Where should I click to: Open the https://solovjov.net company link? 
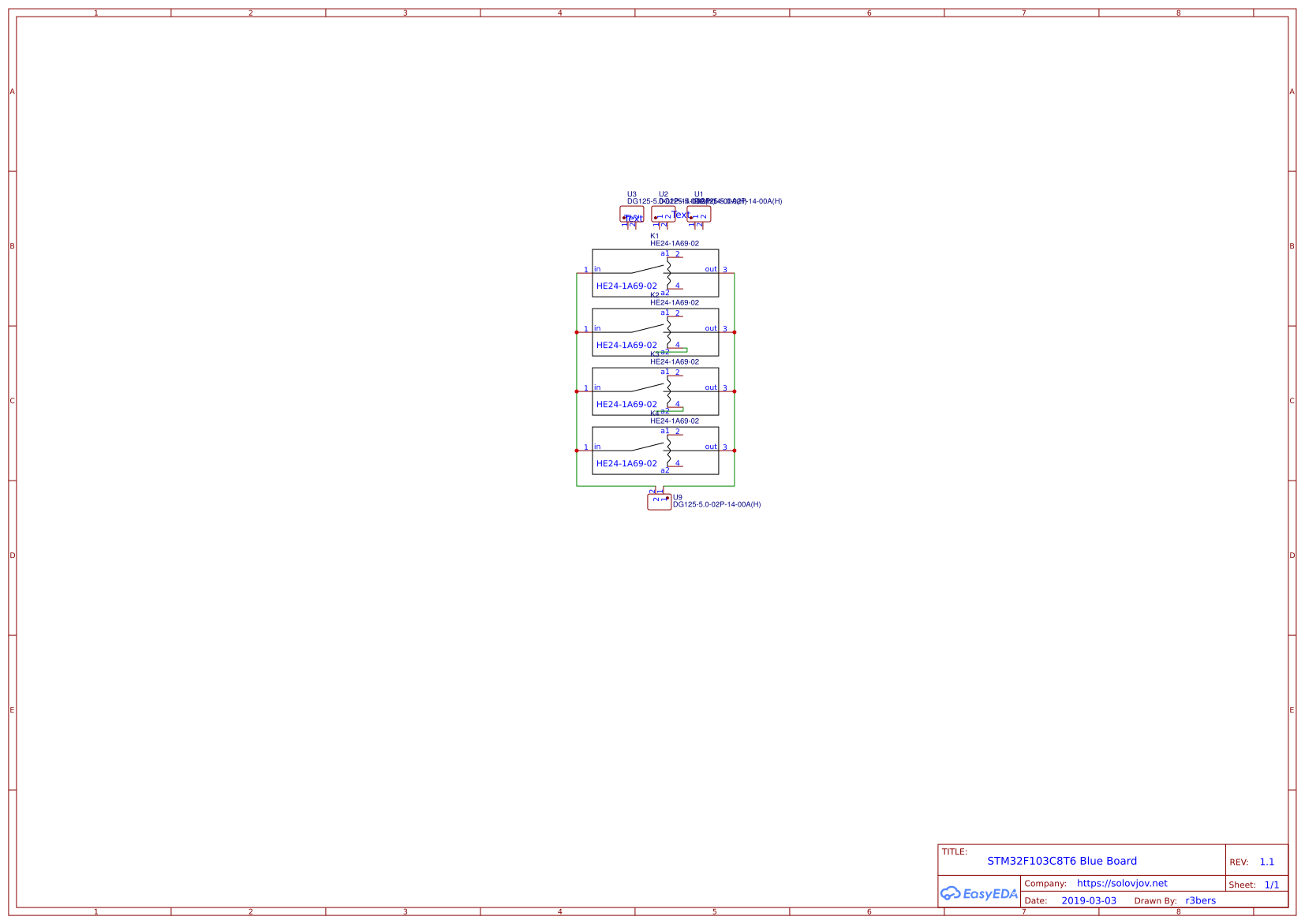[x=1121, y=883]
